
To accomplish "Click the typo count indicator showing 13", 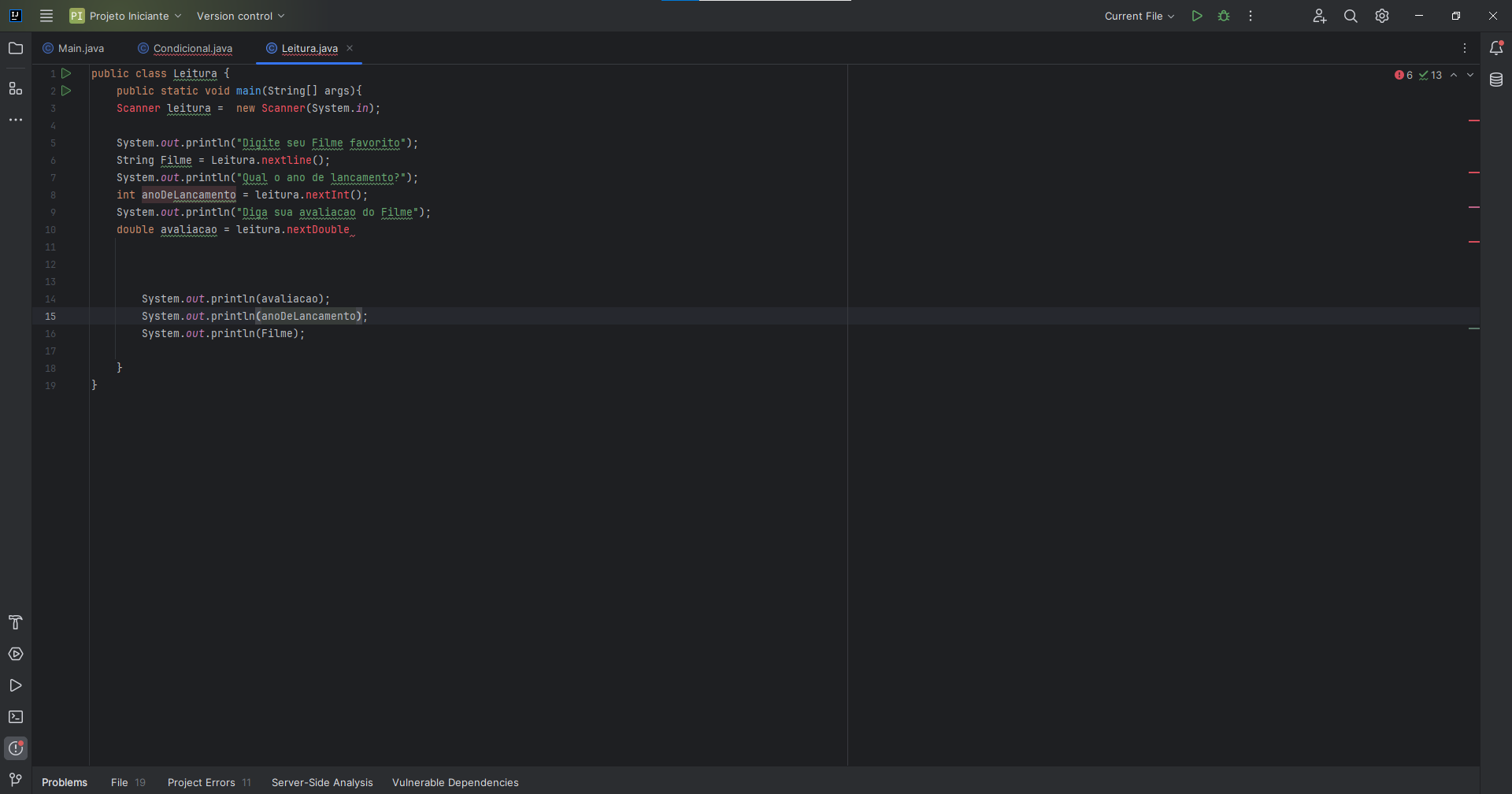I will (x=1430, y=75).
